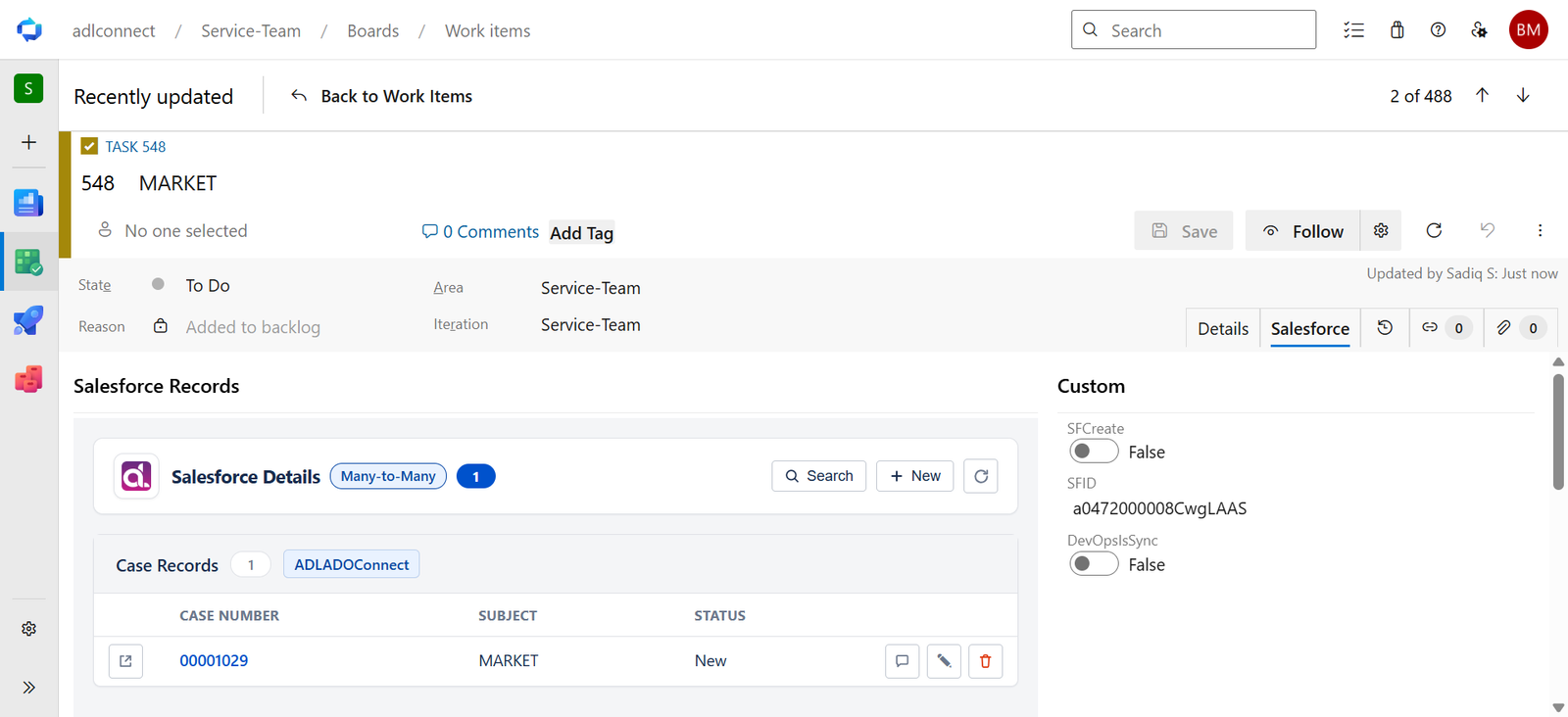Open the Help question mark icon
1568x717 pixels.
1438,30
